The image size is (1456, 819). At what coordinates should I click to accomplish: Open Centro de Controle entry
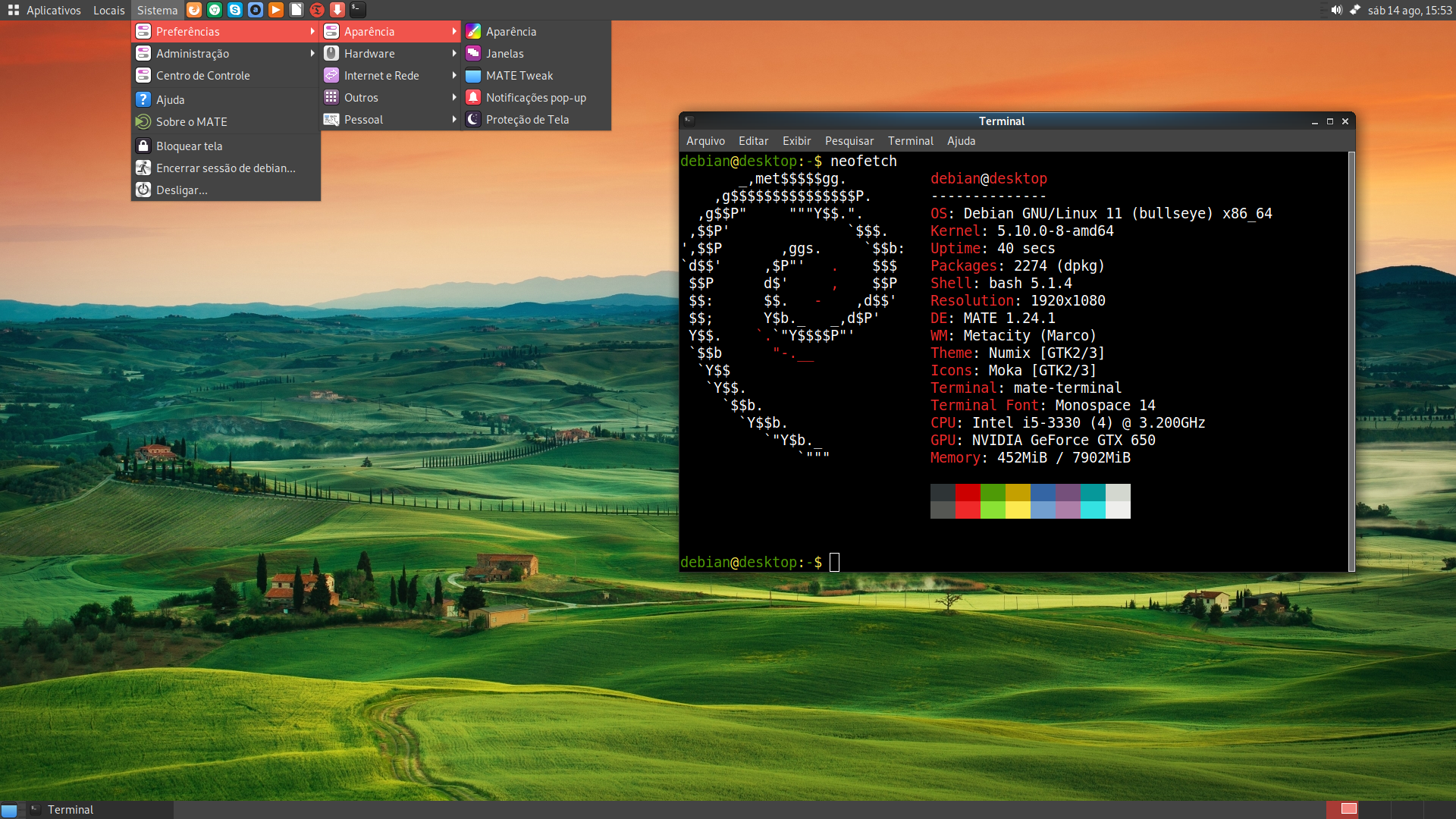coord(226,75)
